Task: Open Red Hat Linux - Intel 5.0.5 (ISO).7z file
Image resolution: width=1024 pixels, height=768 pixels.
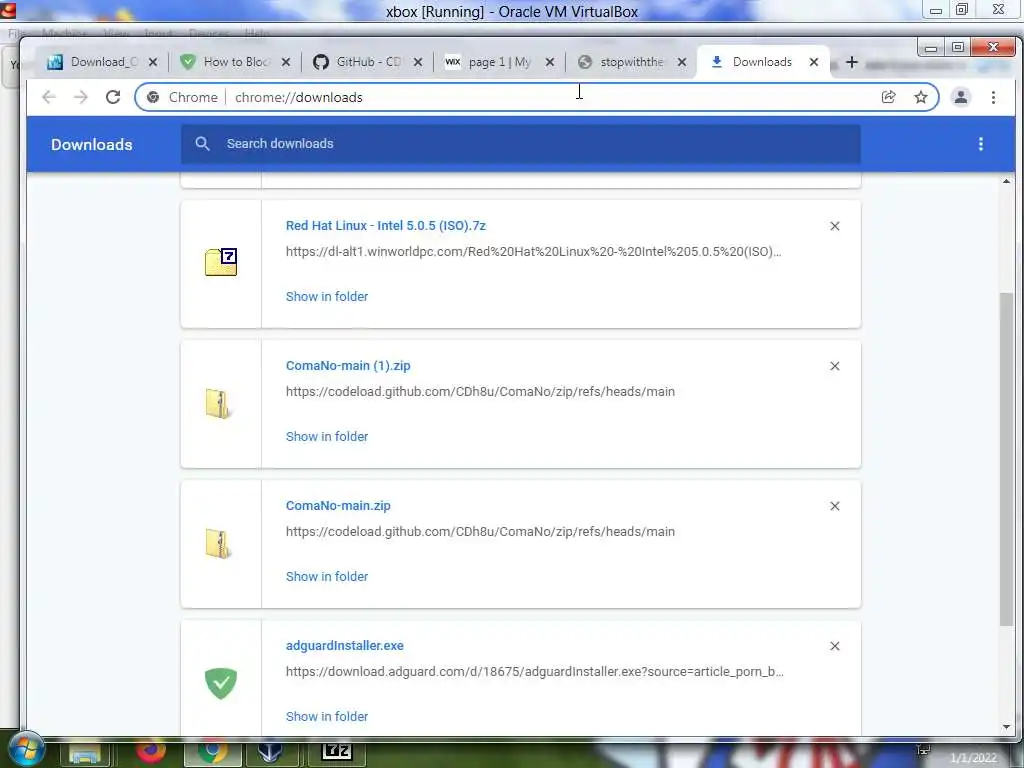Action: (x=385, y=226)
